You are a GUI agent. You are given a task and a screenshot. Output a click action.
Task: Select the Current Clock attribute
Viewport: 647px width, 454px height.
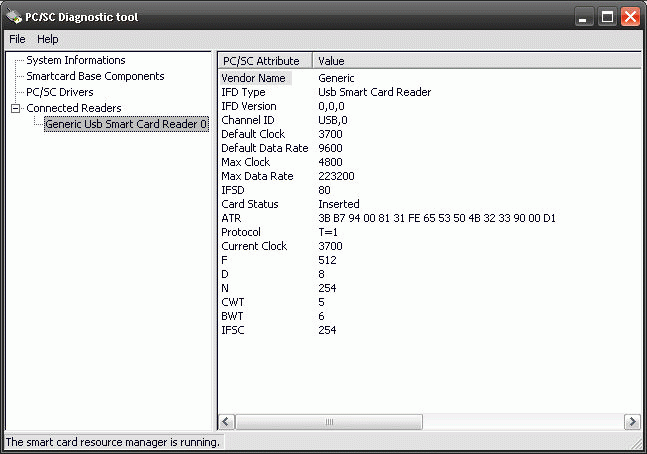pyautogui.click(x=254, y=246)
